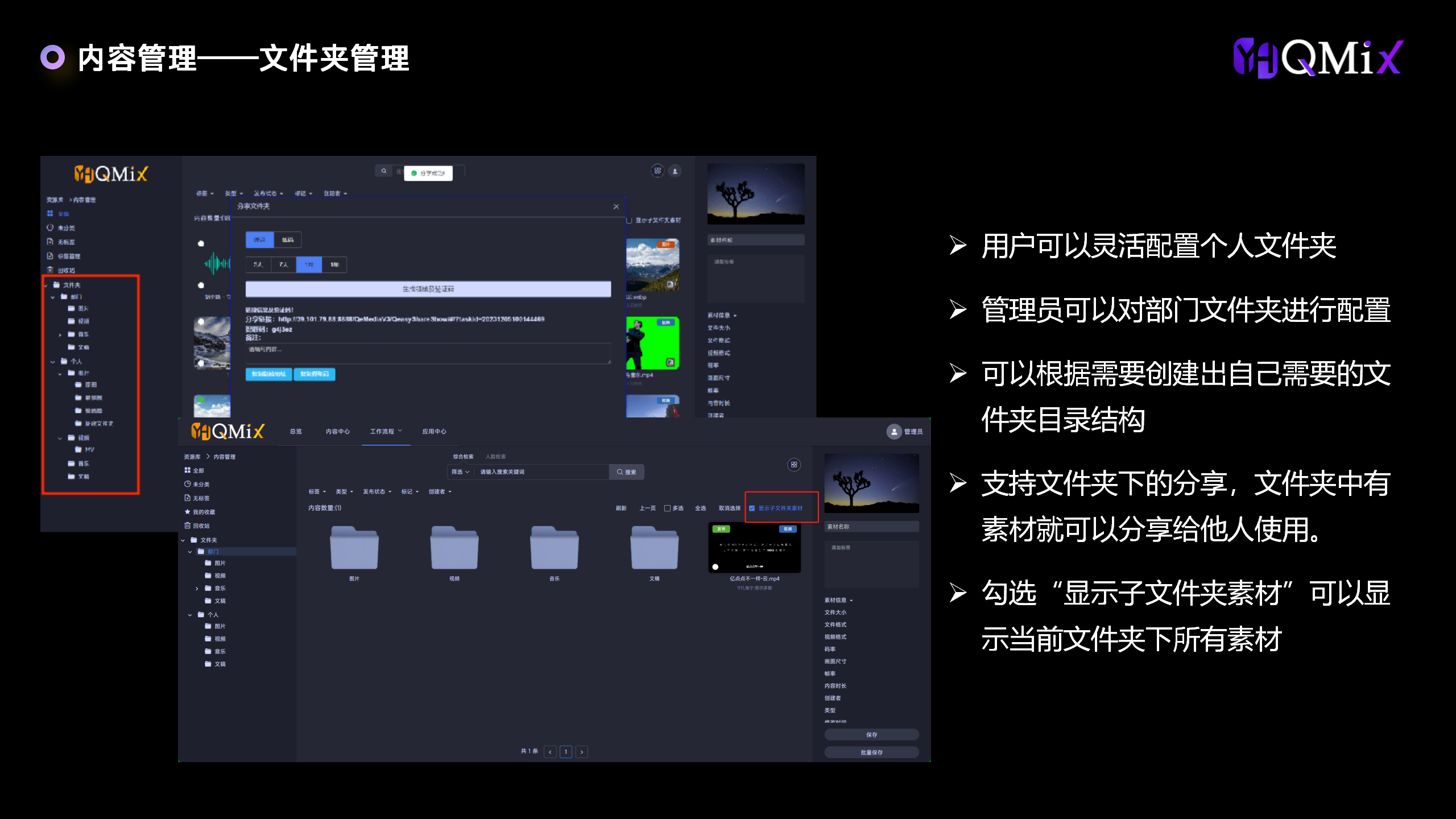Open the 筛选 dropdown in search bar

(x=460, y=472)
